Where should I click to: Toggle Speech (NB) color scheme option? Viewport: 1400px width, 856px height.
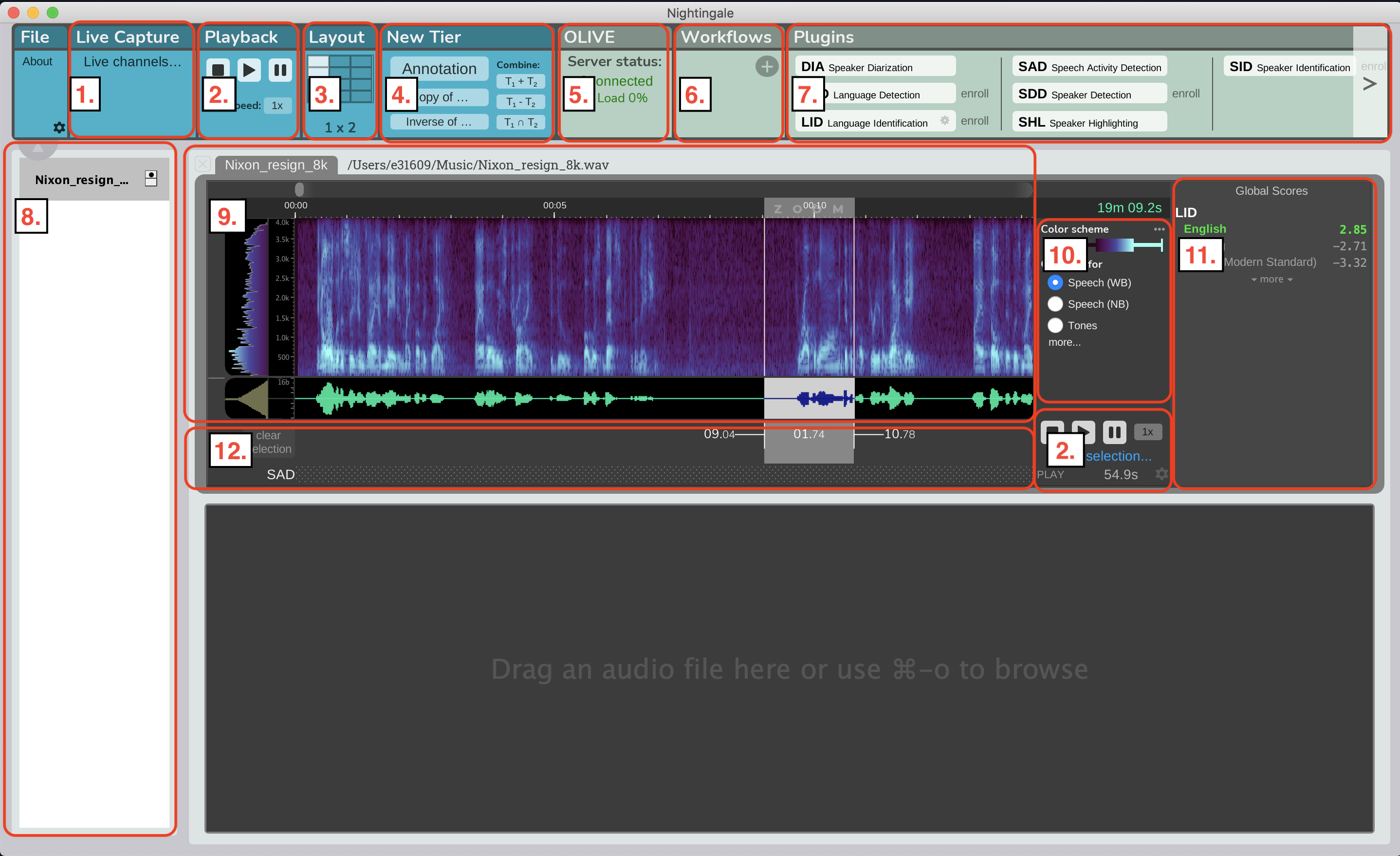[1056, 303]
